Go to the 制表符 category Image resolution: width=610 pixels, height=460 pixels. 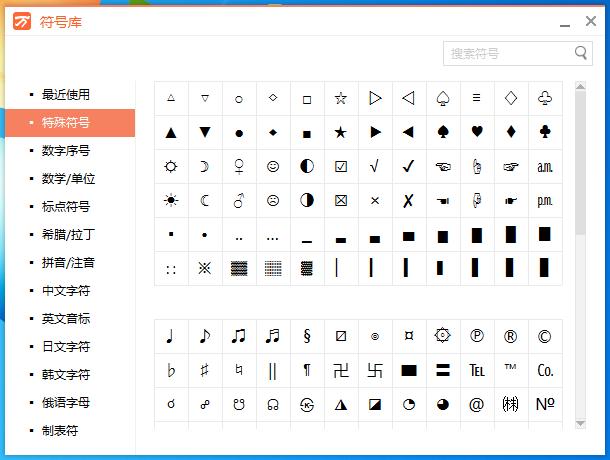(x=60, y=431)
